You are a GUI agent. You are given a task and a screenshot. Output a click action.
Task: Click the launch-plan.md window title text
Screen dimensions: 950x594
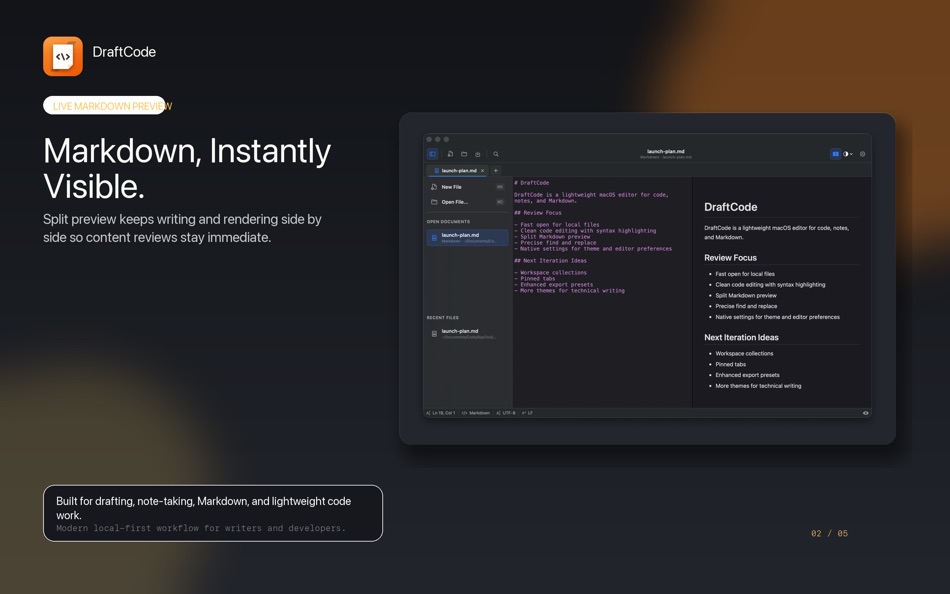665,152
